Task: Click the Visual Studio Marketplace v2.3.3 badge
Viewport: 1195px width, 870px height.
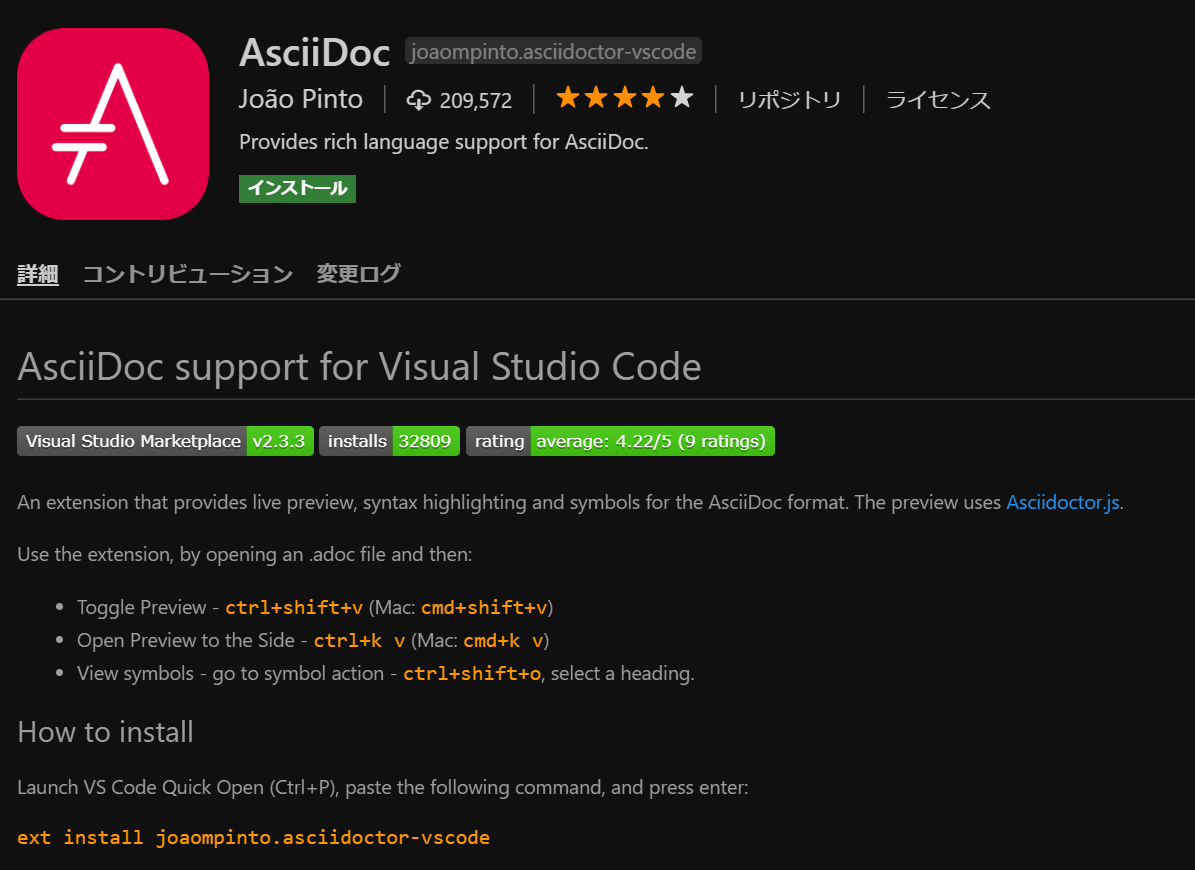Action: (x=165, y=441)
